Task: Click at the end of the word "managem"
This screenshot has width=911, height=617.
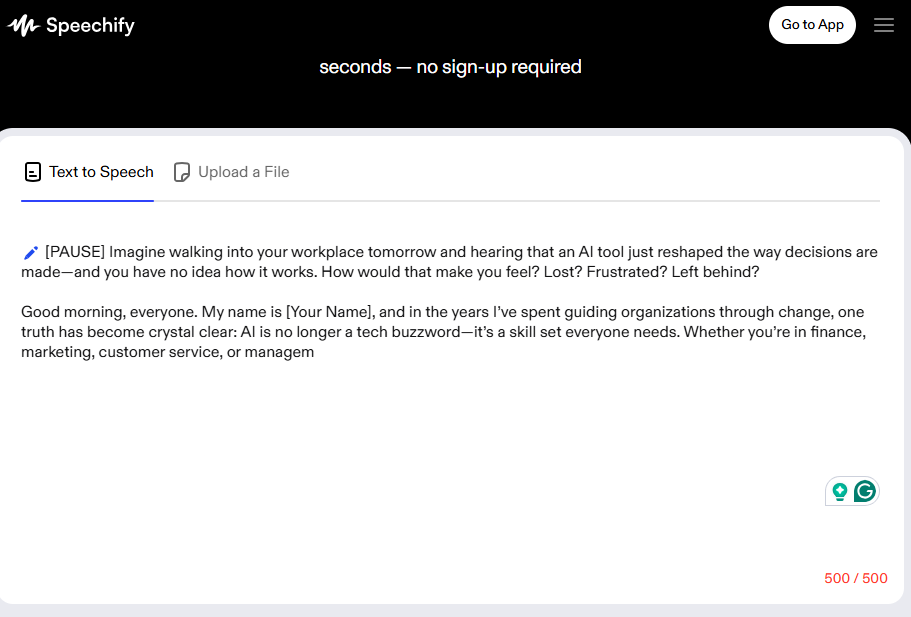Action: [x=314, y=352]
